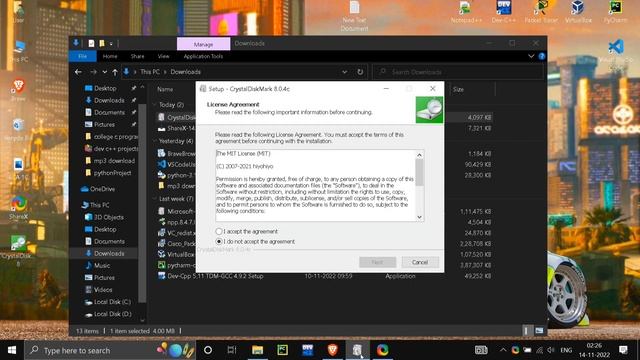Sort by the Size column header

(458, 89)
